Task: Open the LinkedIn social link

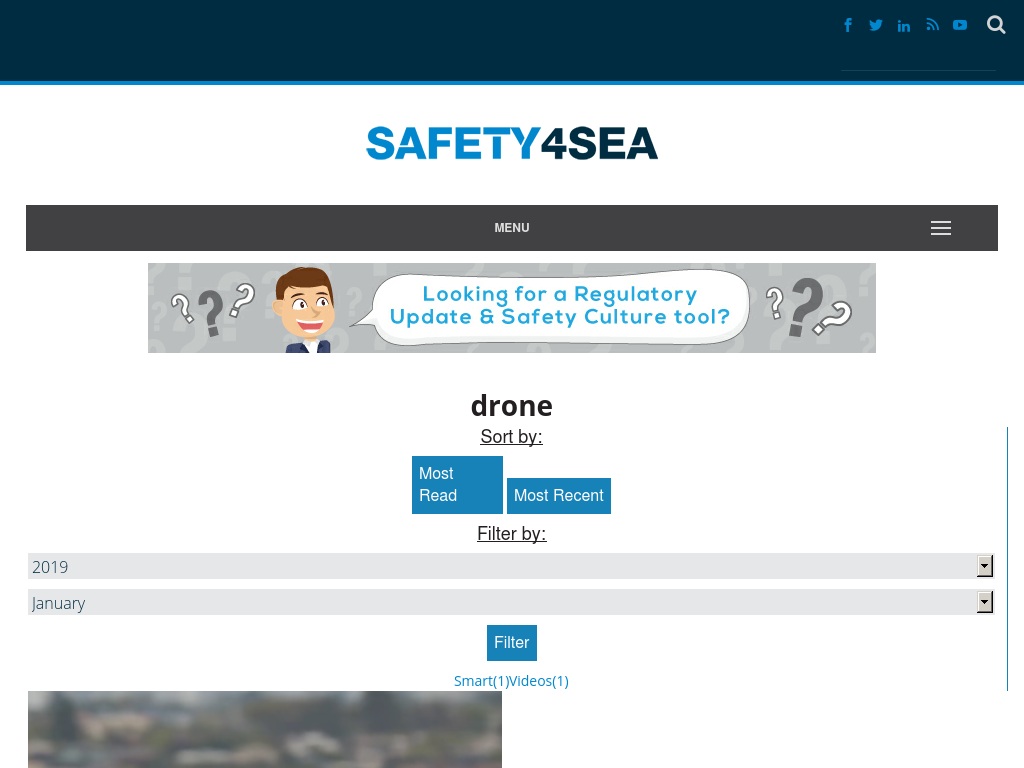Action: click(904, 25)
